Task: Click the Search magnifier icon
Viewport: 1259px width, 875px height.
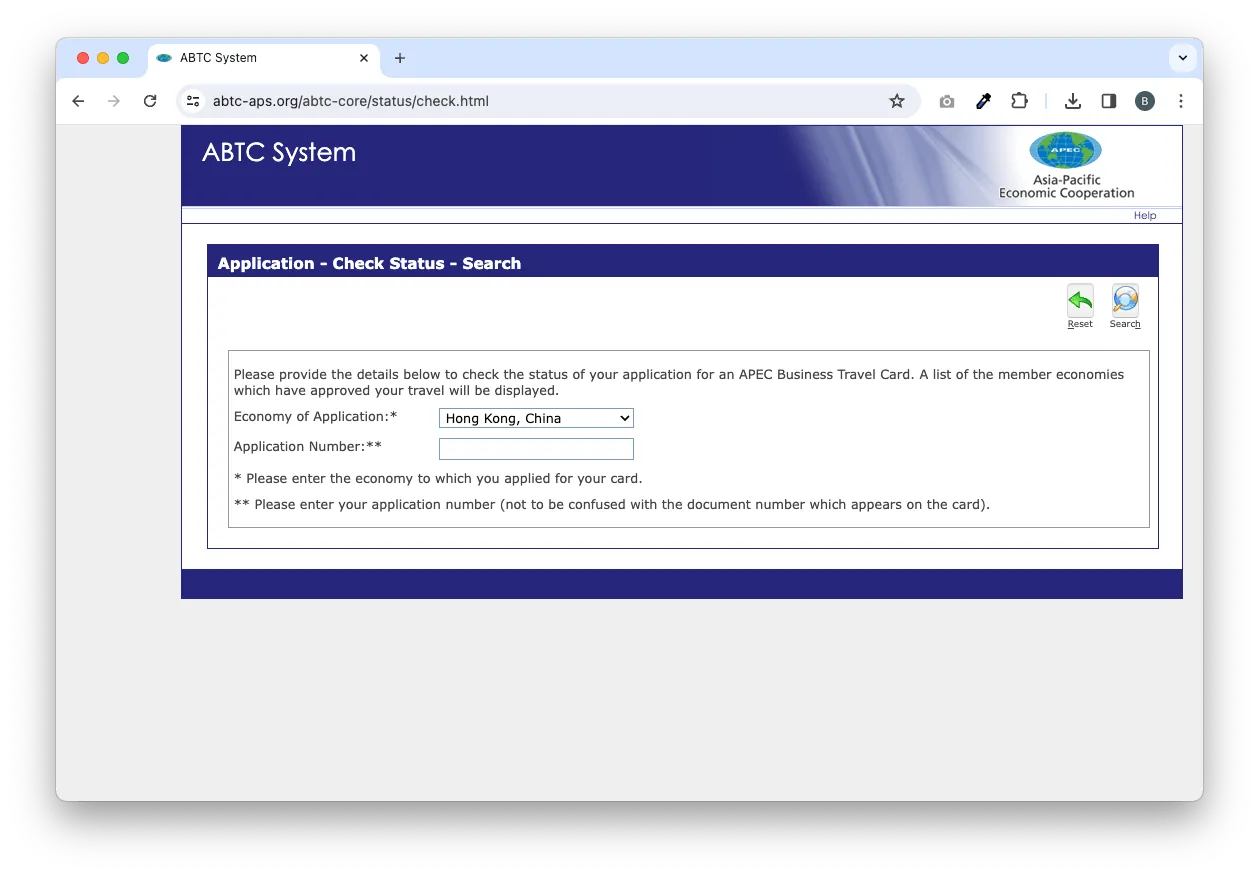Action: pyautogui.click(x=1125, y=301)
